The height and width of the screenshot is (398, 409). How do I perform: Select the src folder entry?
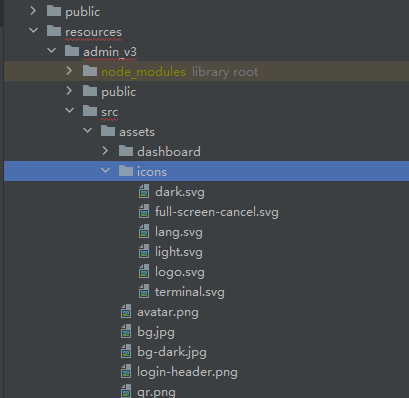point(110,112)
